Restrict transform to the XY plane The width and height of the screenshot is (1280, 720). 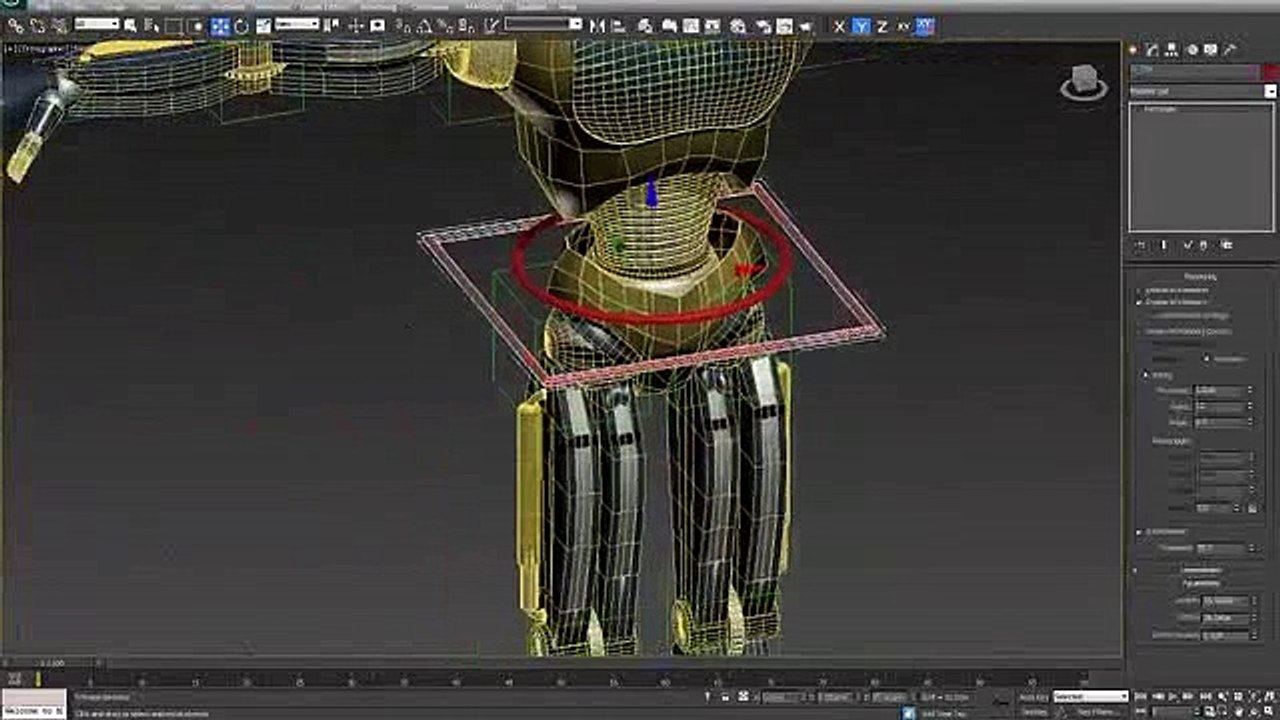902,27
